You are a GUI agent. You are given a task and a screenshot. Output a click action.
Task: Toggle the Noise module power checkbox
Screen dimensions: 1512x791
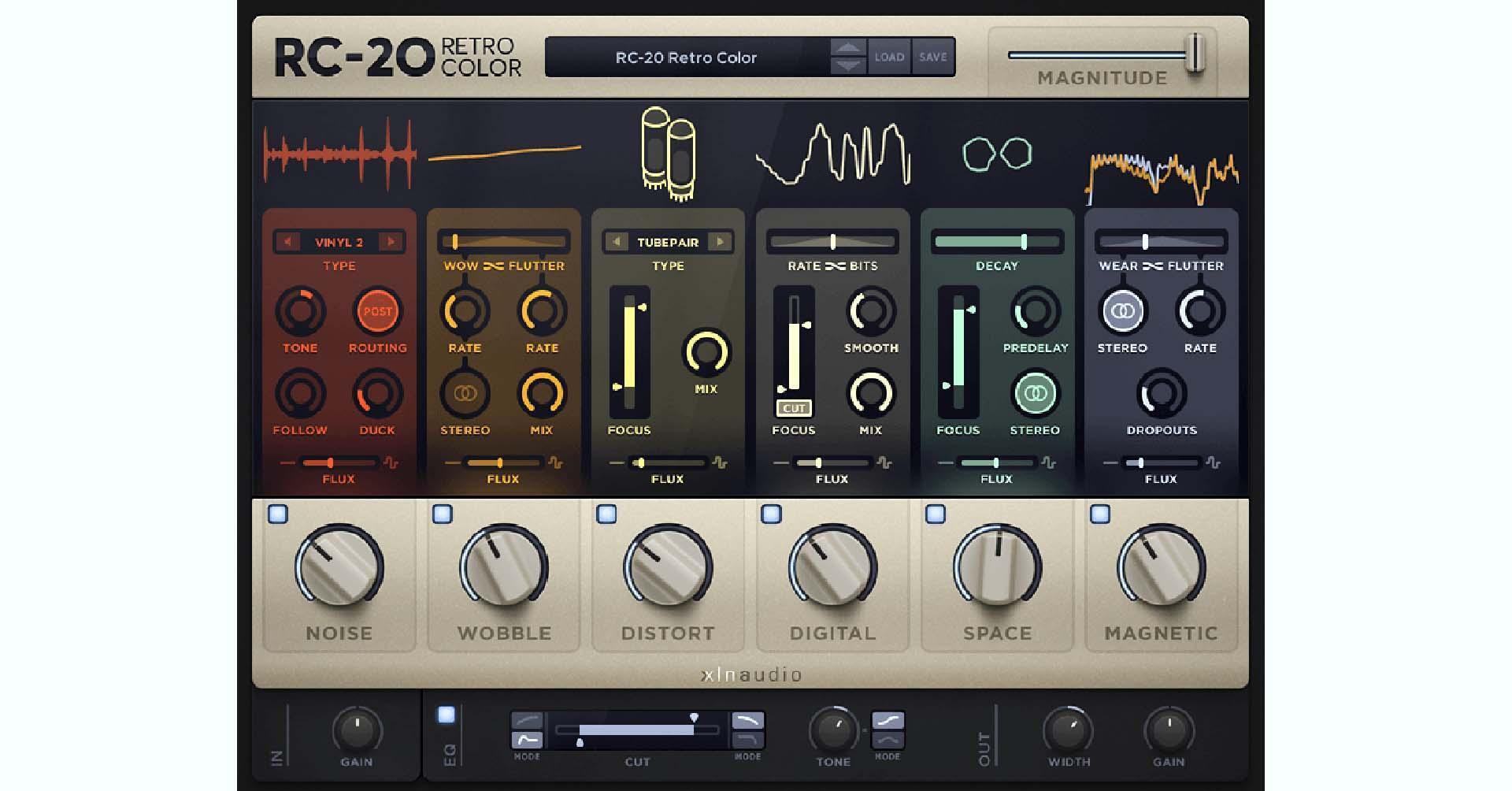tap(278, 514)
